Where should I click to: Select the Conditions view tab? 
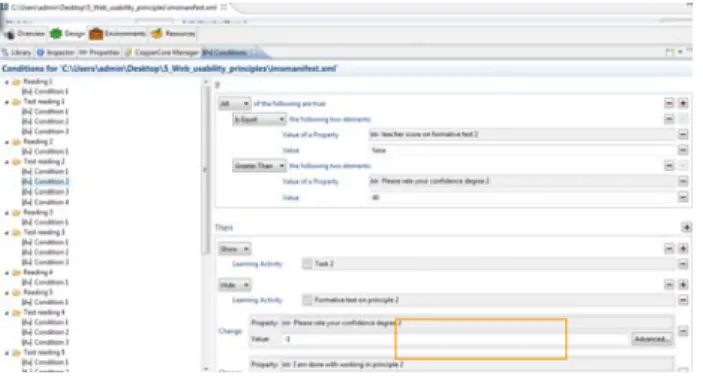[230, 52]
